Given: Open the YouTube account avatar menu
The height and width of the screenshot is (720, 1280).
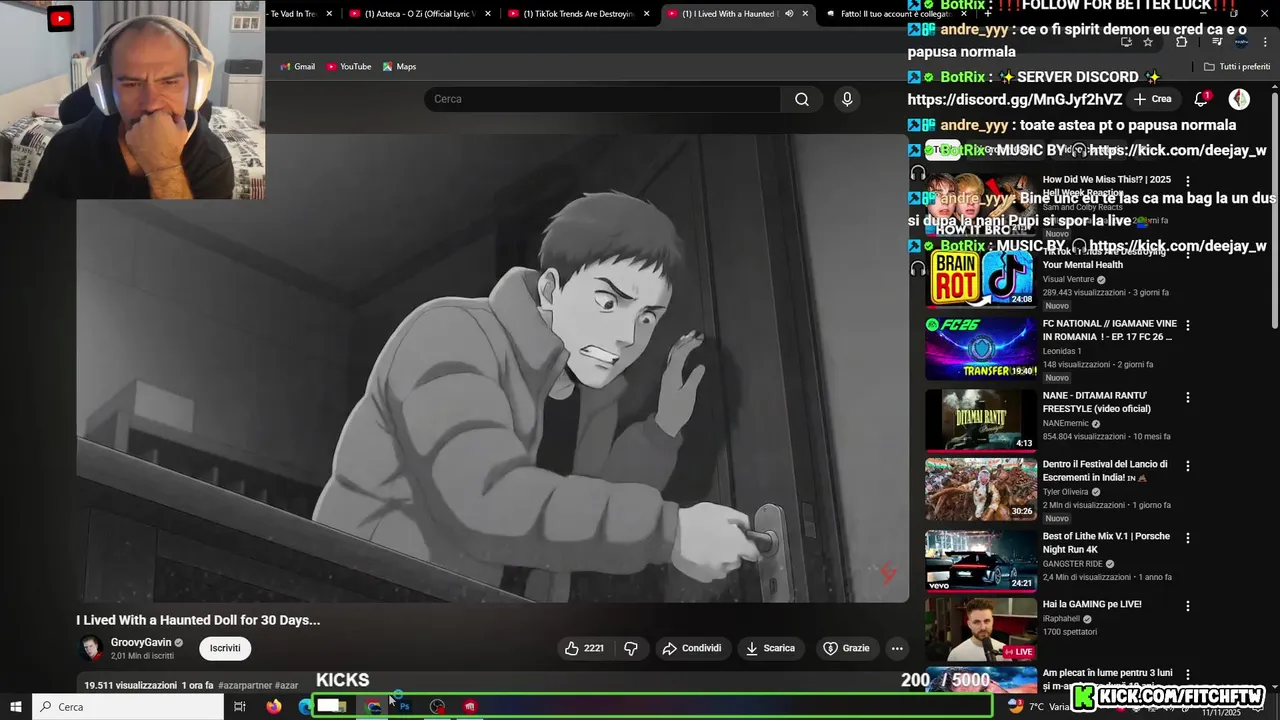Looking at the screenshot, I should [x=1239, y=99].
